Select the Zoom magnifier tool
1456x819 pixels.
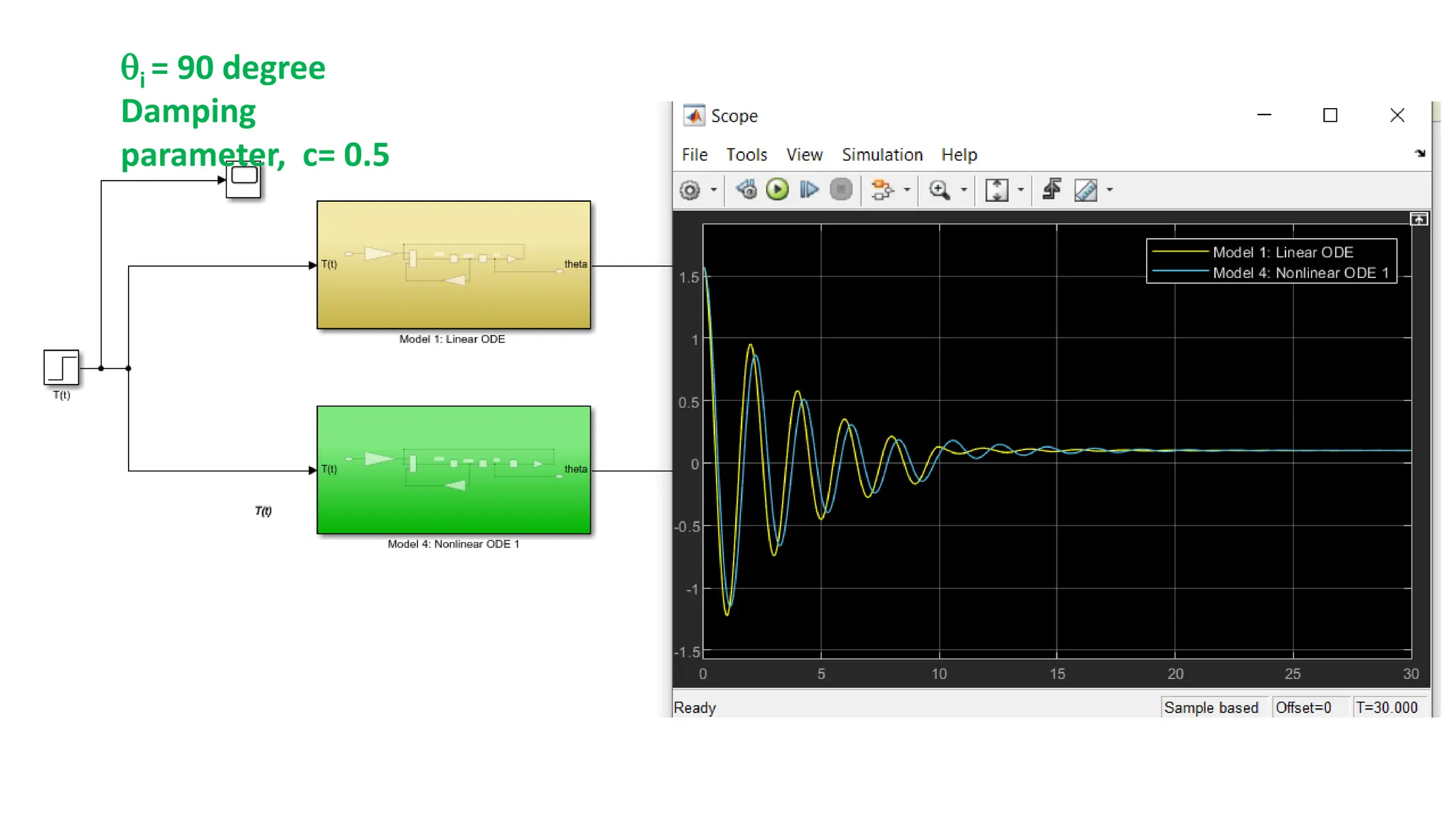click(939, 190)
